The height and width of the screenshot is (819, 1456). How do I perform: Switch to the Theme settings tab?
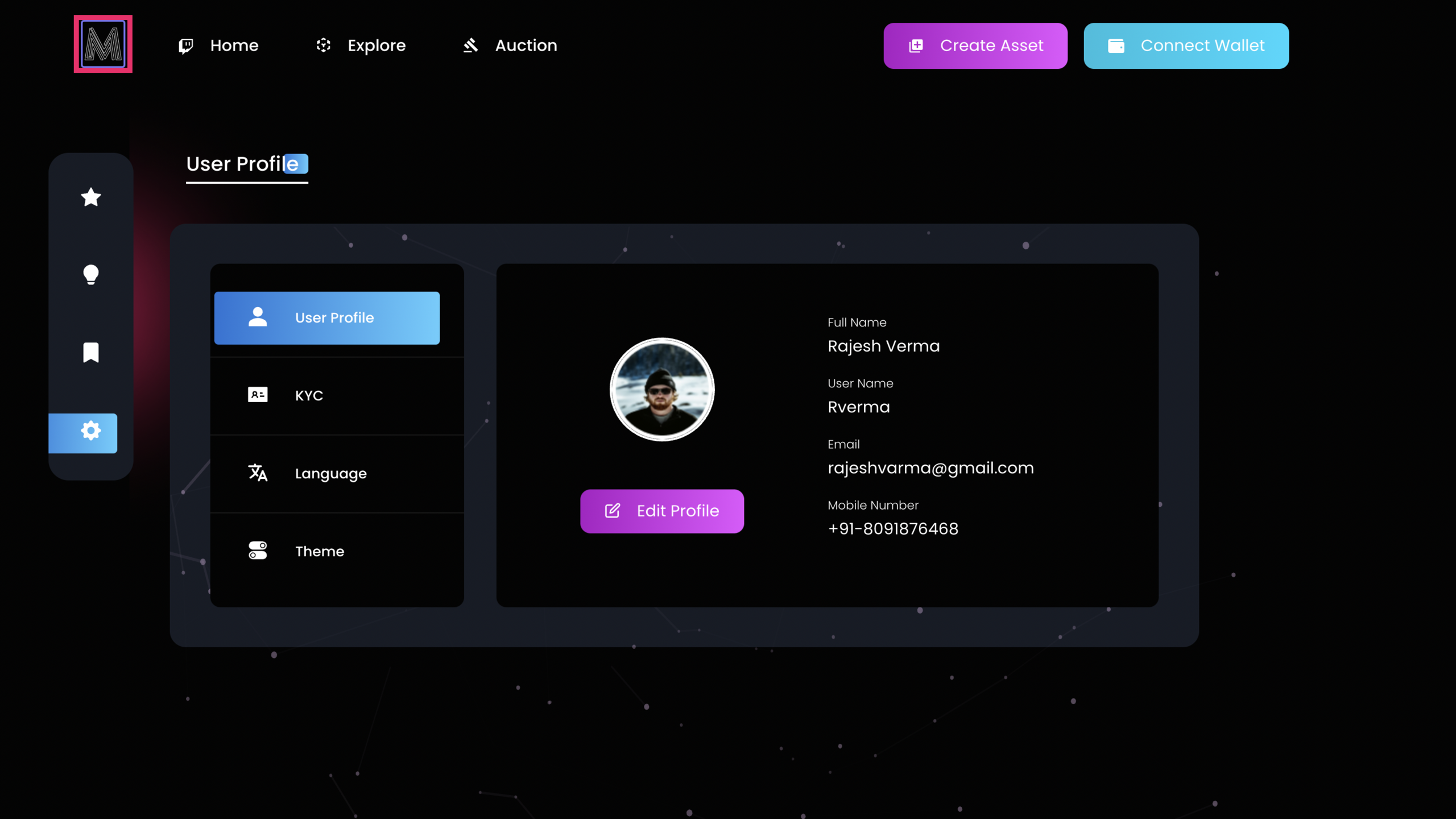[x=320, y=551]
